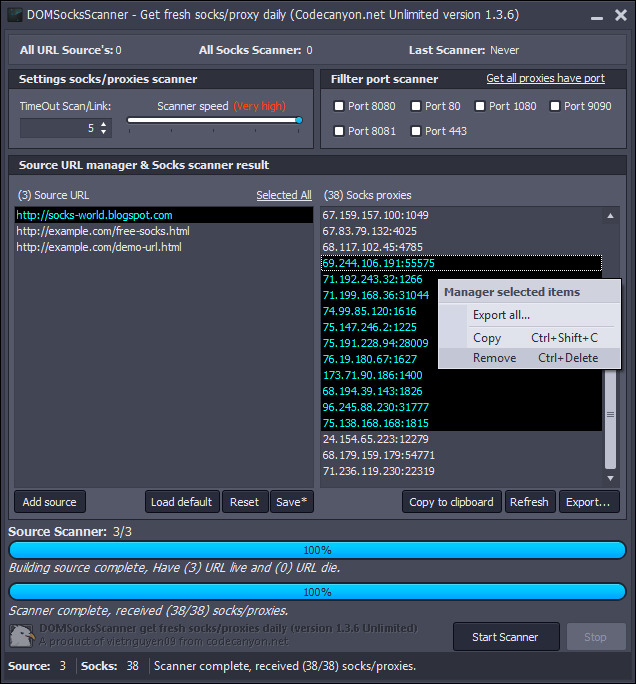Enable the Port 80 filter checkbox
The width and height of the screenshot is (636, 684).
(416, 106)
